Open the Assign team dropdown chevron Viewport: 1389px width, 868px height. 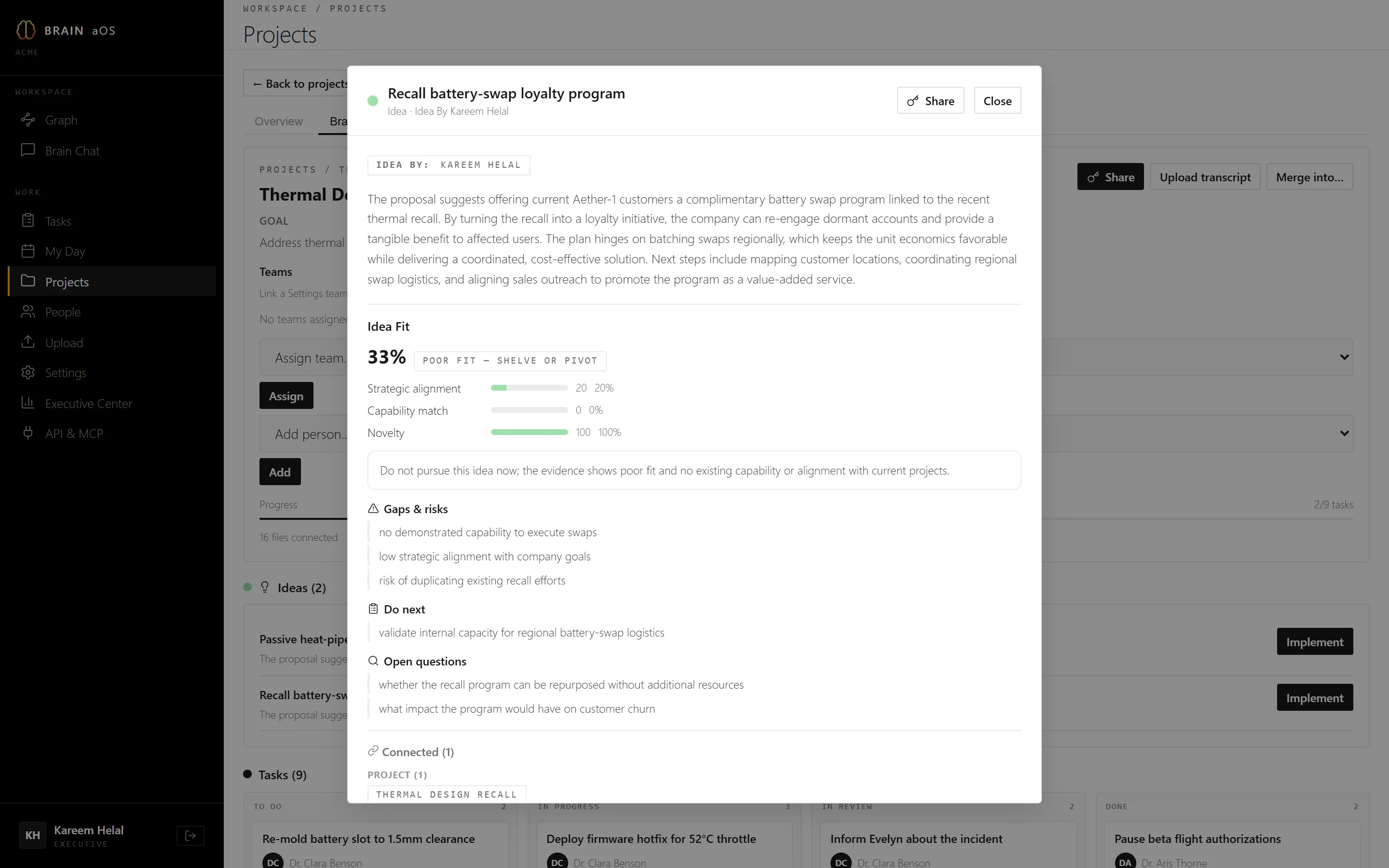[1344, 357]
